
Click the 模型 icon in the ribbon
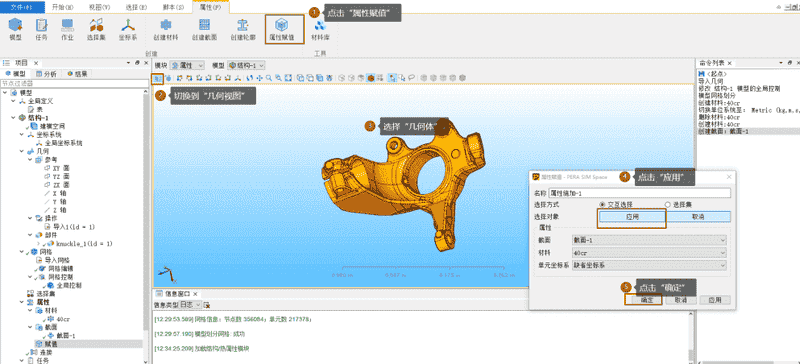point(15,29)
